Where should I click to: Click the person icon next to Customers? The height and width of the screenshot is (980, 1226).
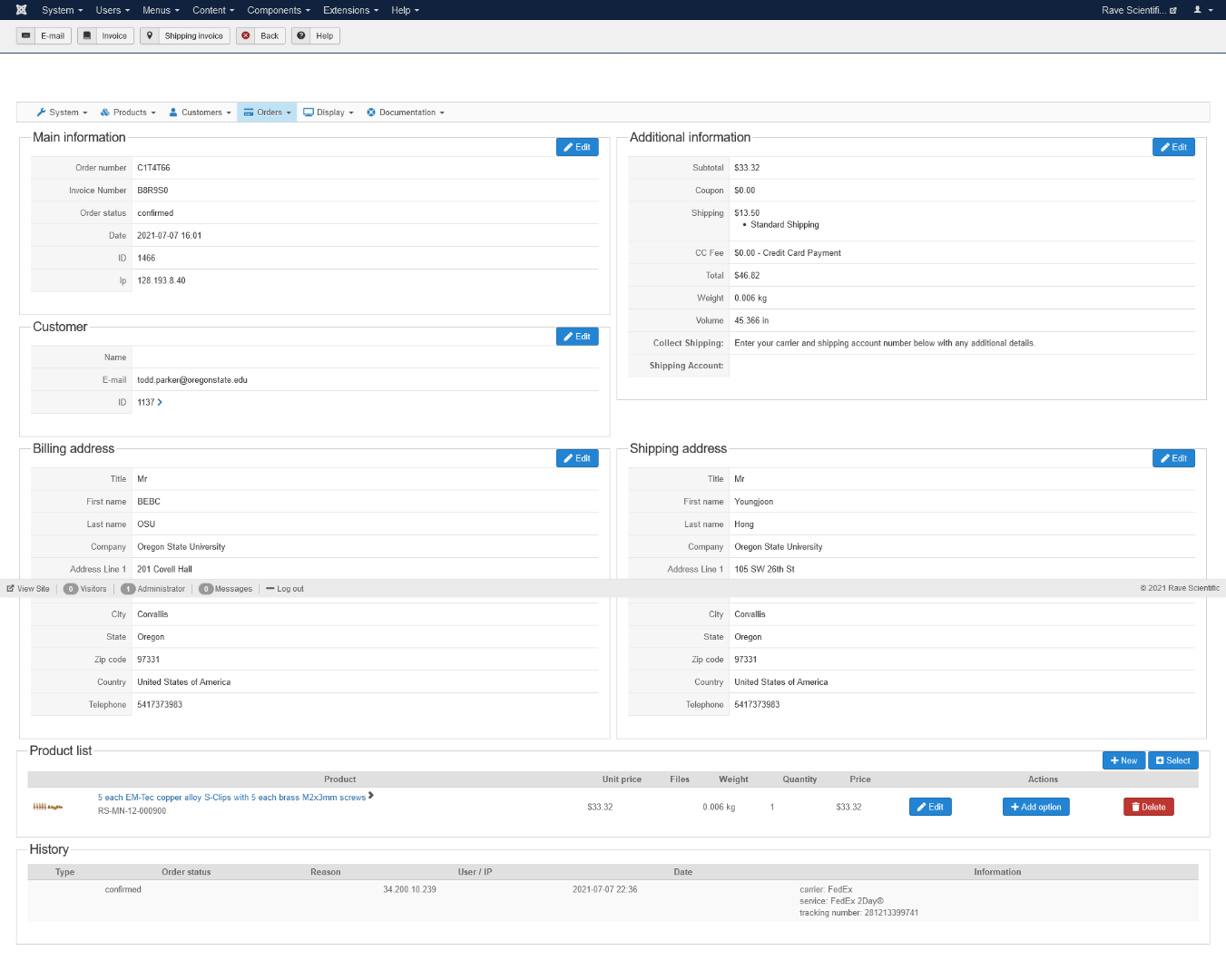tap(173, 113)
